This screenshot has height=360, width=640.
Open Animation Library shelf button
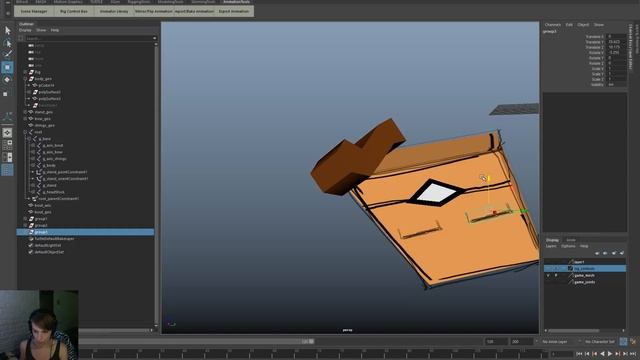[114, 11]
